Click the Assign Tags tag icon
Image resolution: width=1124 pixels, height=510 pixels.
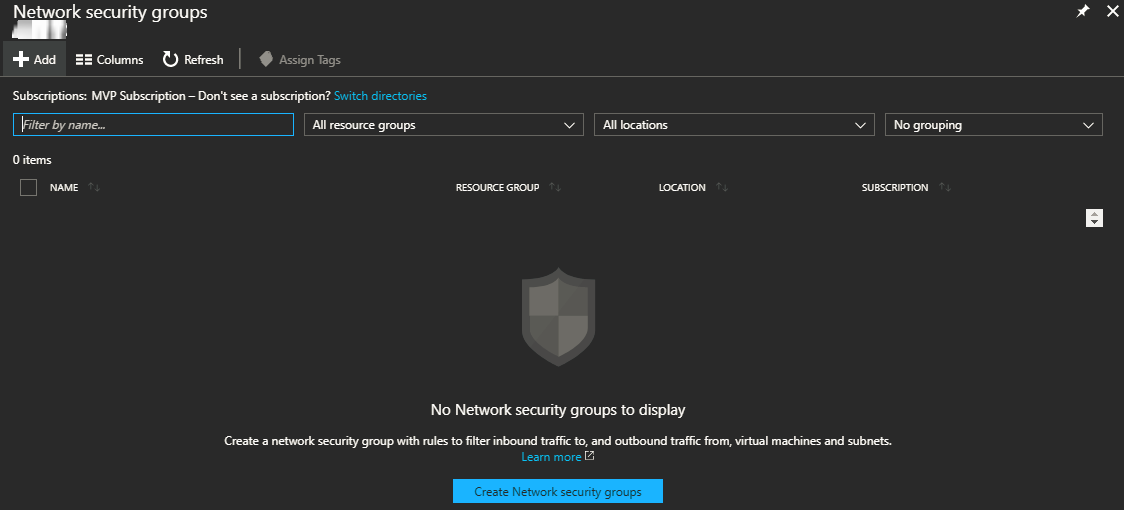point(266,60)
